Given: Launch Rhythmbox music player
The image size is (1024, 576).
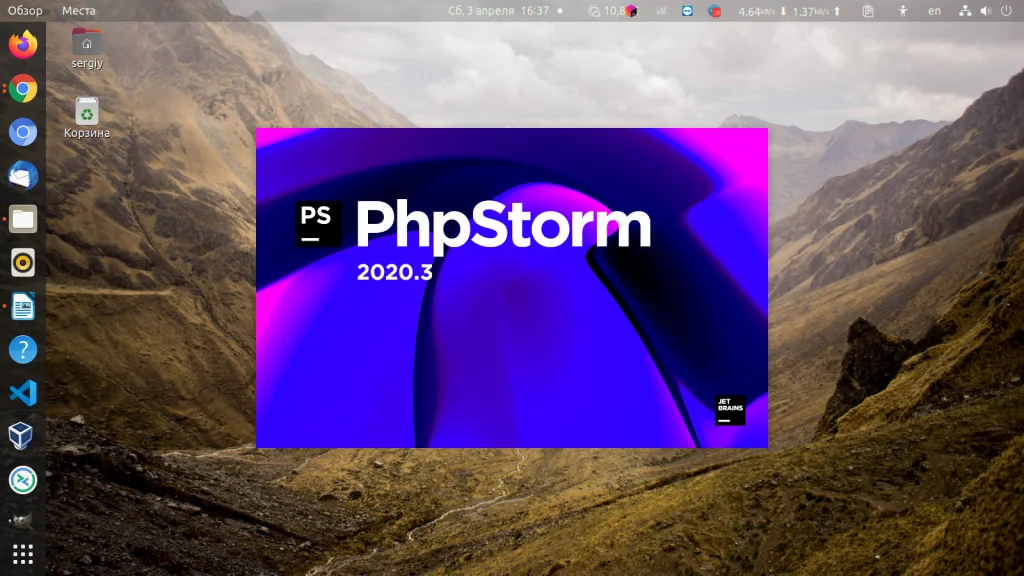Looking at the screenshot, I should 23,263.
